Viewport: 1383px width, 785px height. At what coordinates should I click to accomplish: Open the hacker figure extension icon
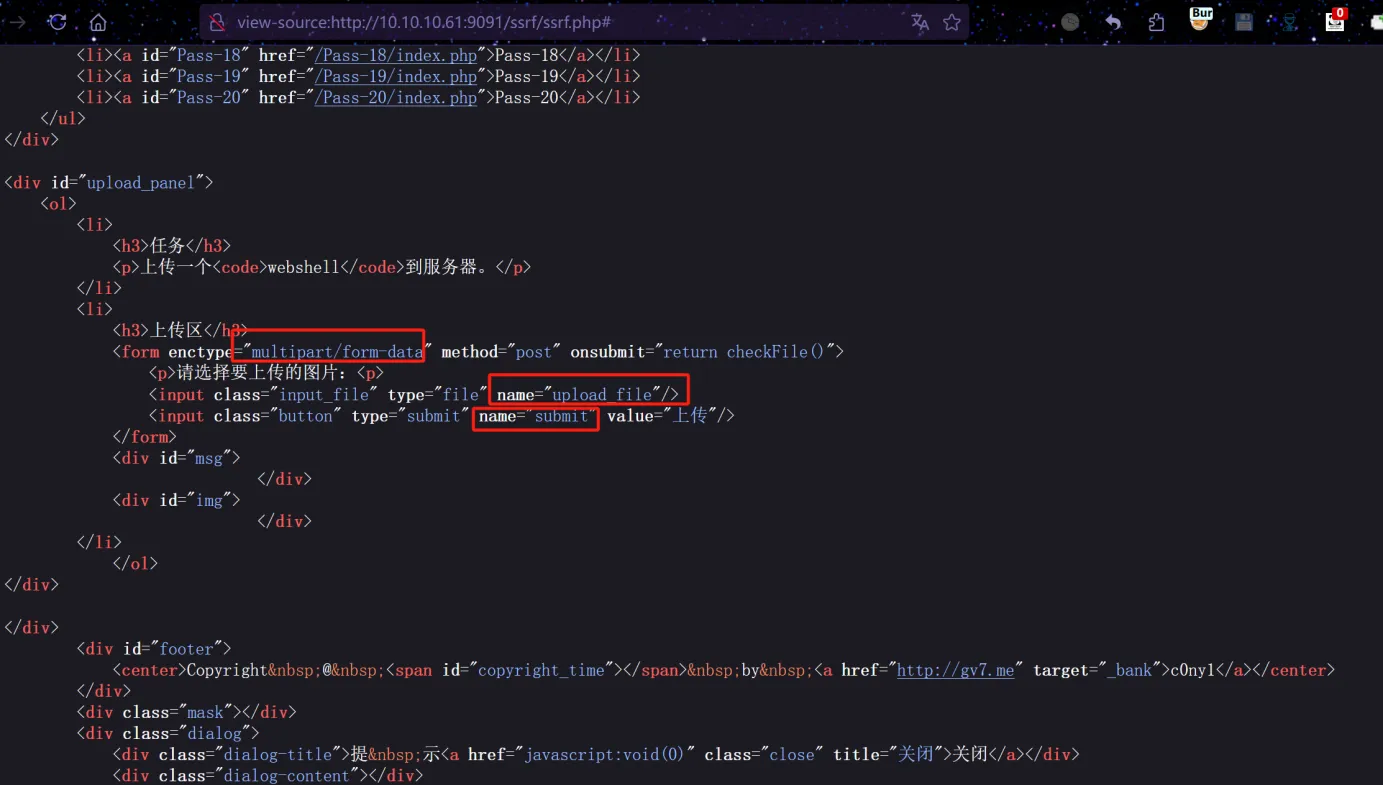point(1289,22)
